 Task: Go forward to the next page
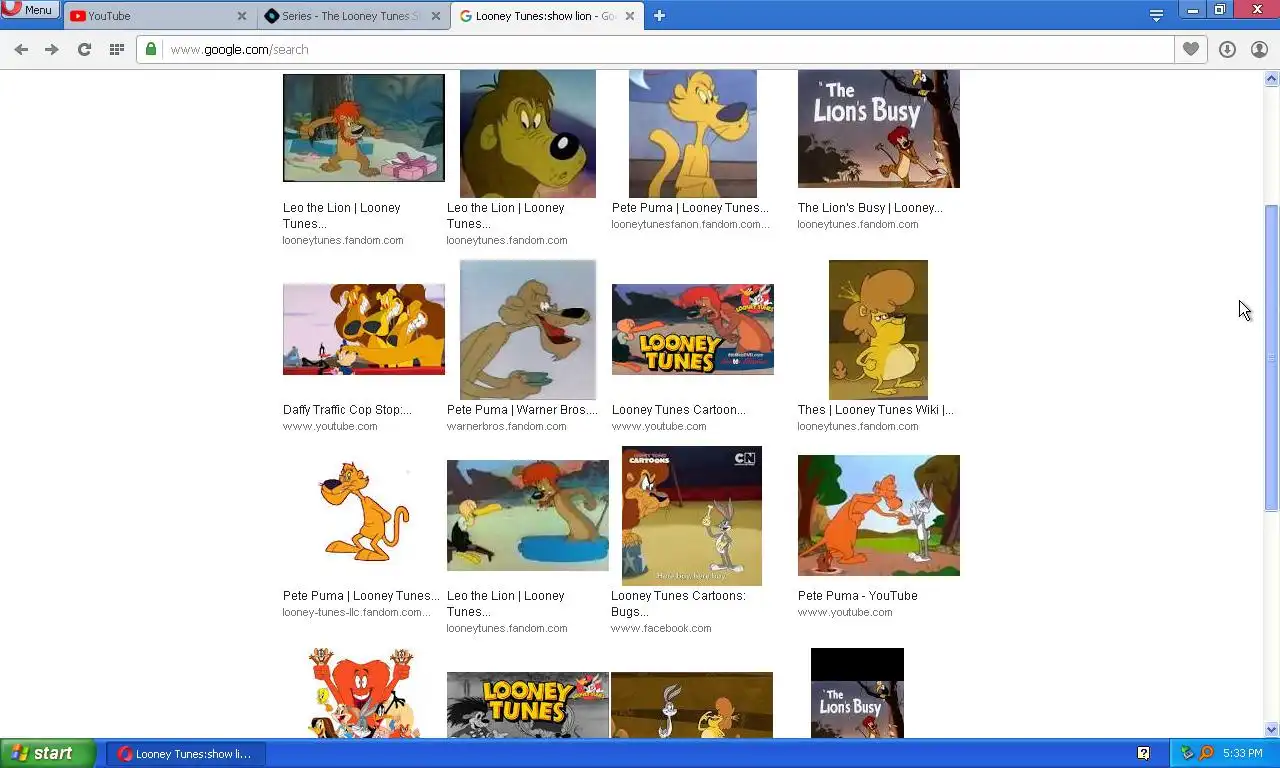pos(52,49)
